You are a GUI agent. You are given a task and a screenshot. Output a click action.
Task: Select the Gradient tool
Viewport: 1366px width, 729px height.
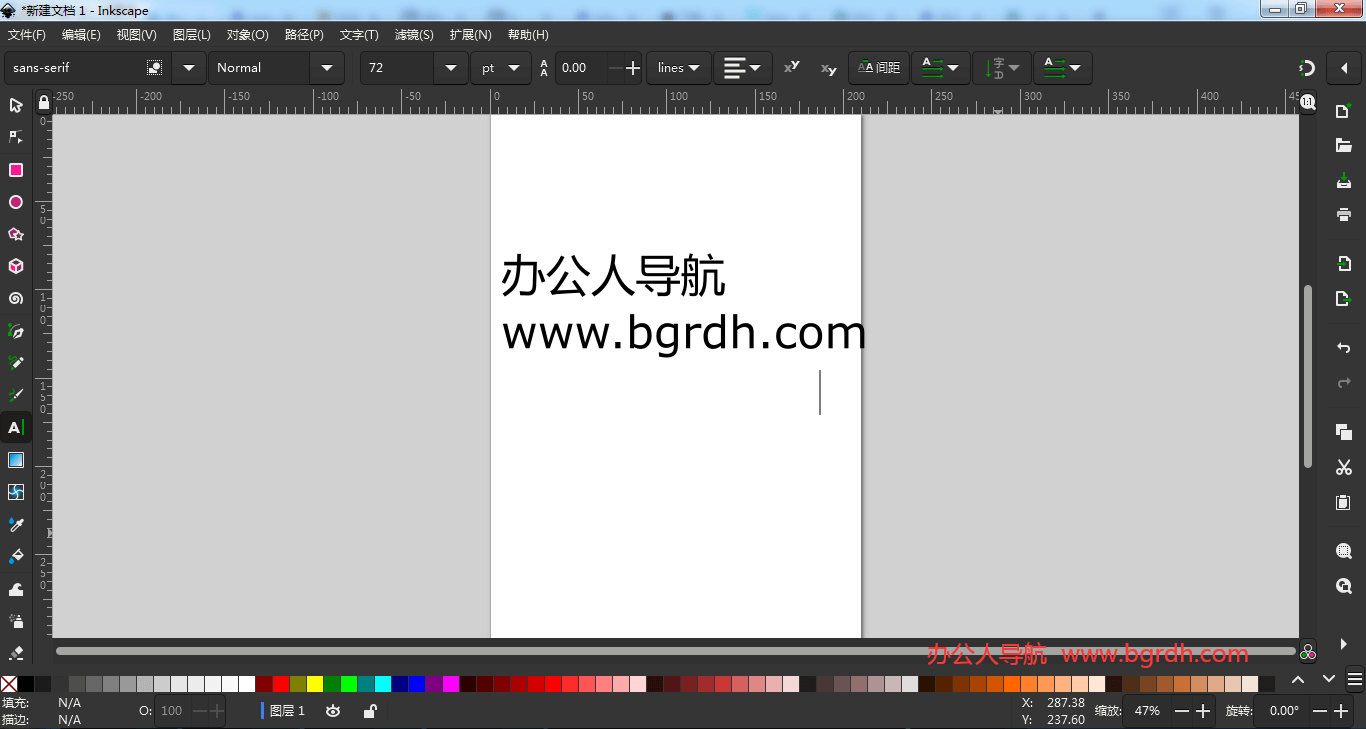click(16, 460)
